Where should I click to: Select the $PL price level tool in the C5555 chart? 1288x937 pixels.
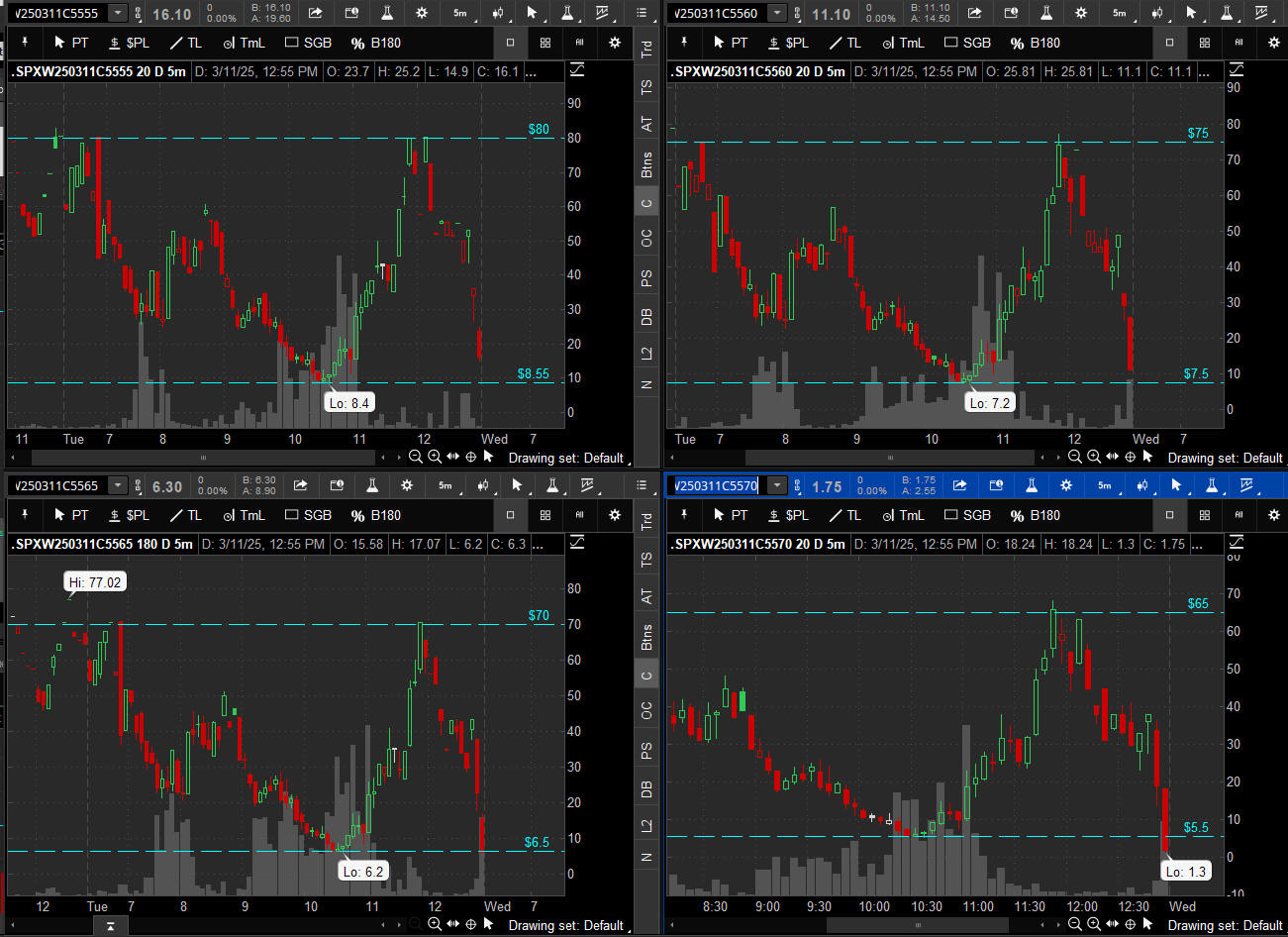tap(129, 43)
